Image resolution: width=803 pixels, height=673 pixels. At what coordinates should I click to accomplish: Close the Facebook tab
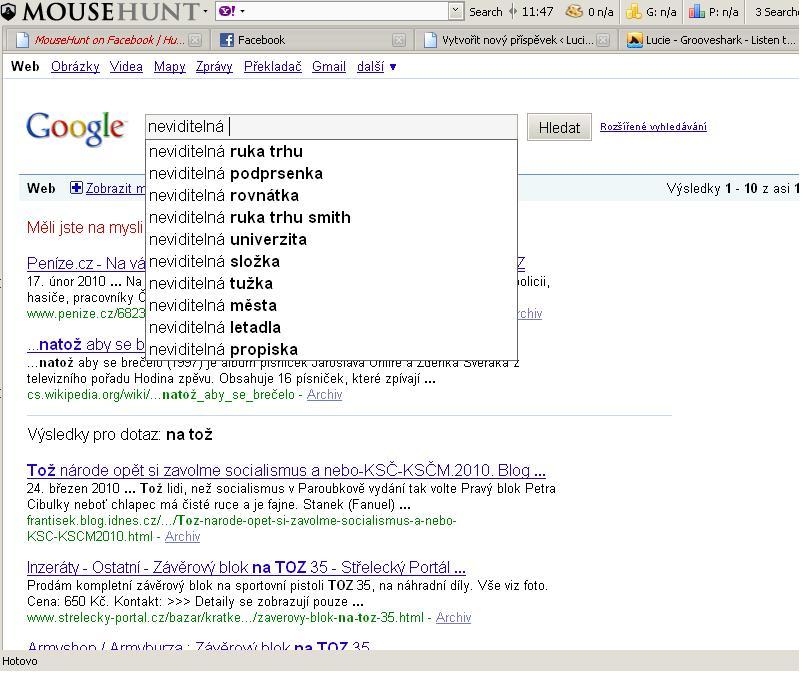[399, 40]
